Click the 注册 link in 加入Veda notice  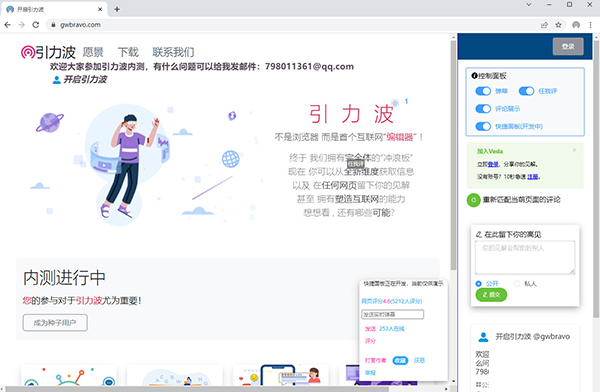[533, 176]
